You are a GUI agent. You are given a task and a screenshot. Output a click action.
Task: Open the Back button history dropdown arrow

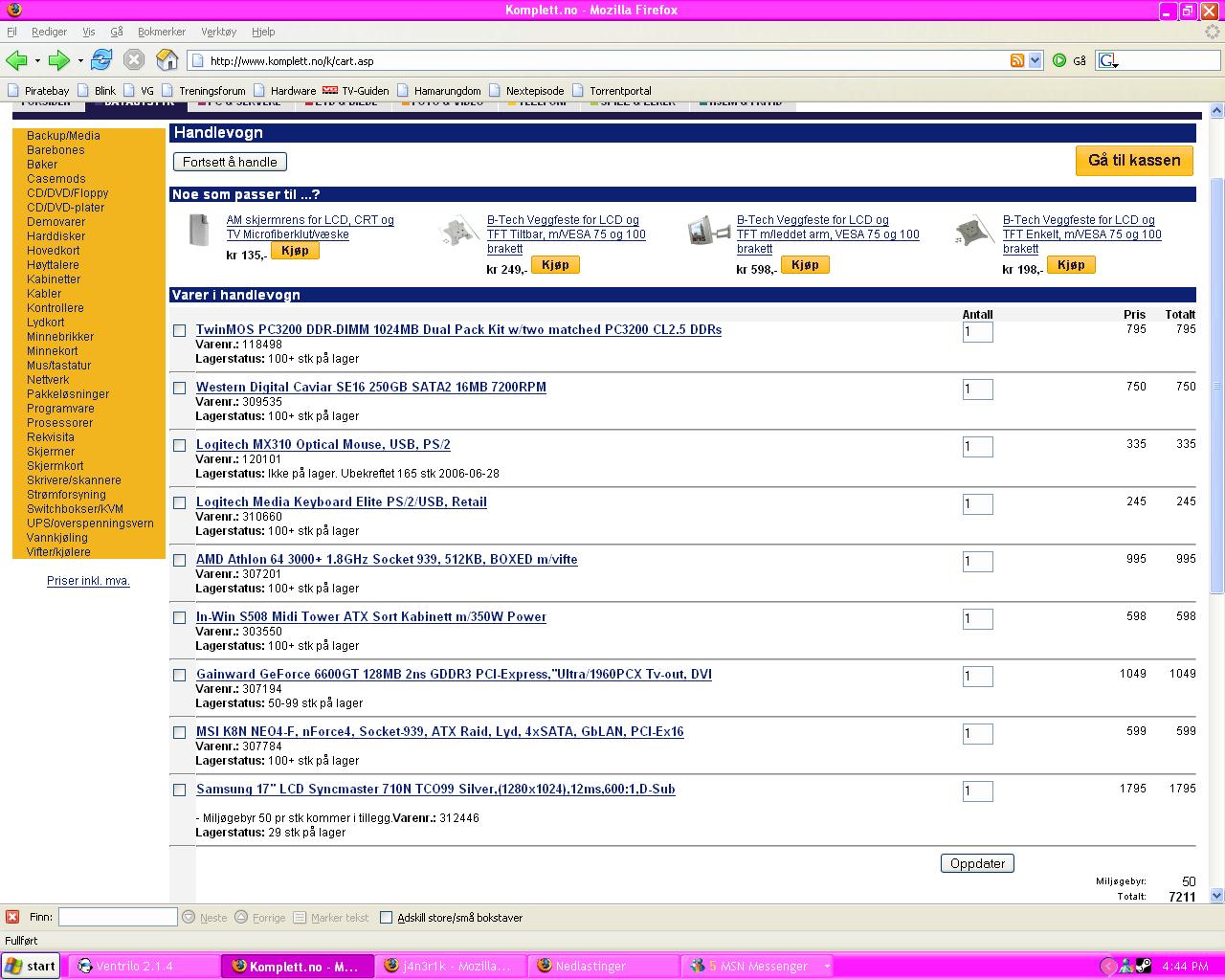(x=37, y=60)
